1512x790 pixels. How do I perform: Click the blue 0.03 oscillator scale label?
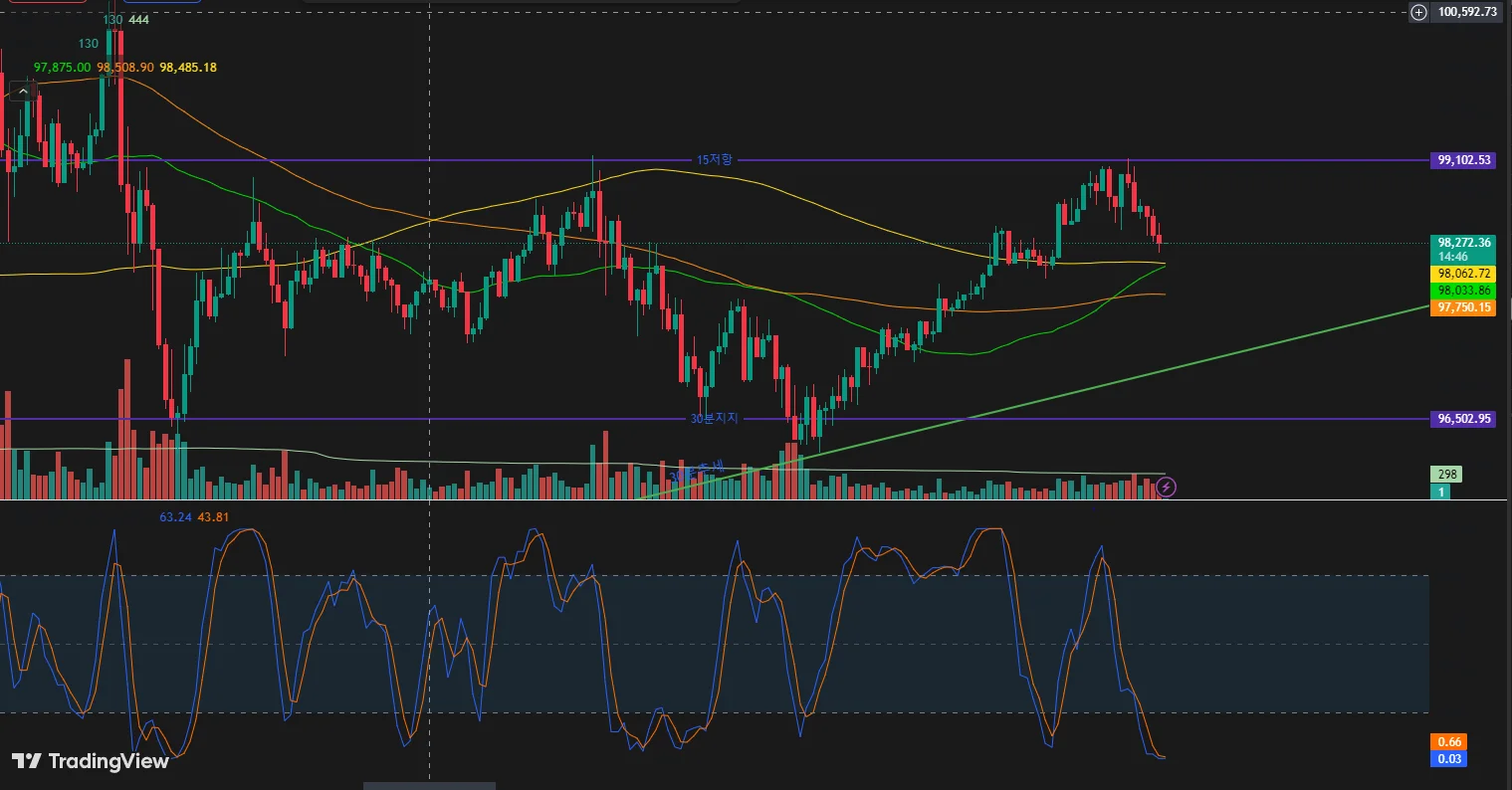[x=1448, y=759]
